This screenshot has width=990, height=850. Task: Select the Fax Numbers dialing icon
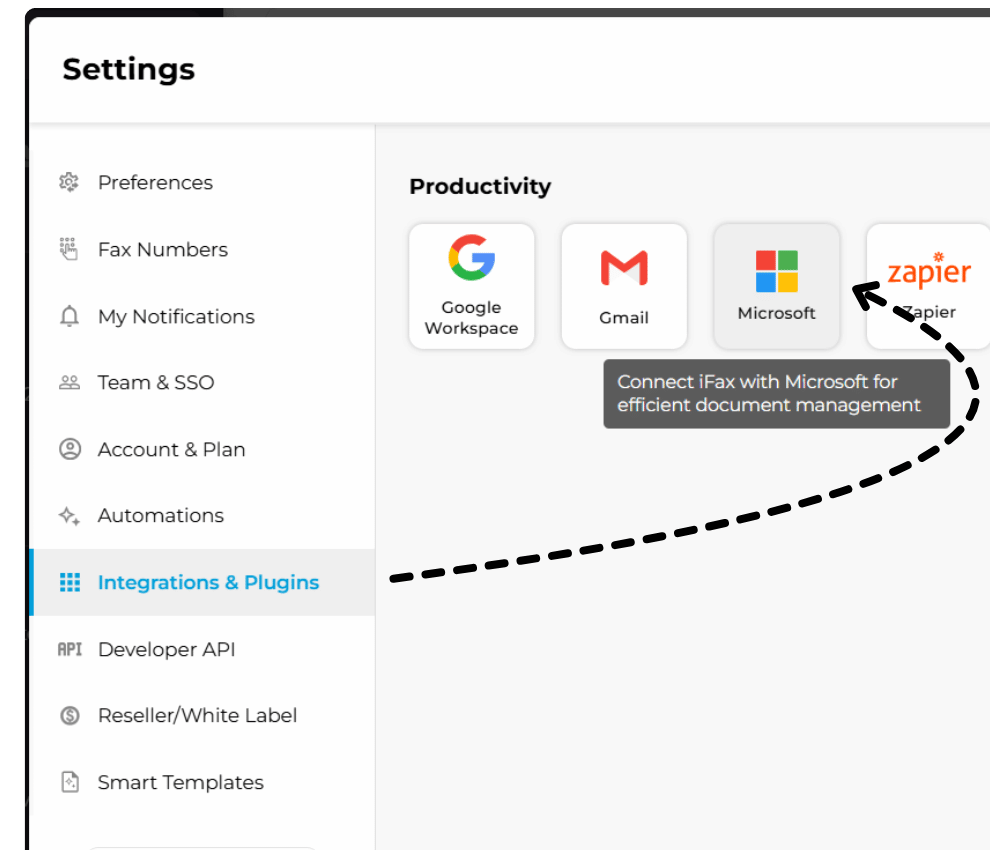pos(69,249)
